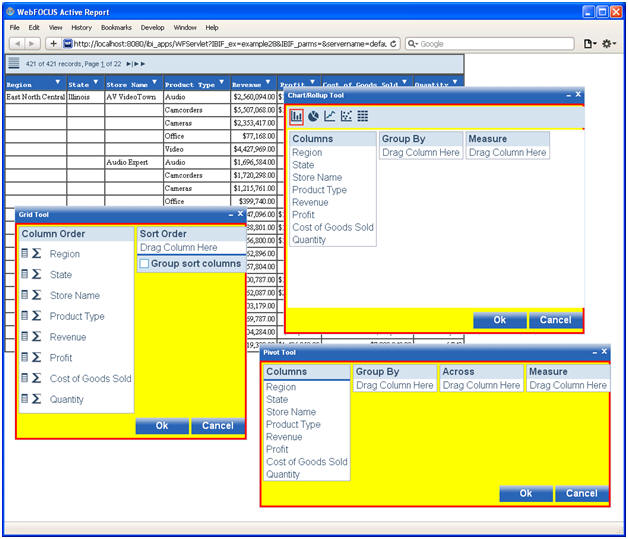Open the History menu

[x=82, y=28]
